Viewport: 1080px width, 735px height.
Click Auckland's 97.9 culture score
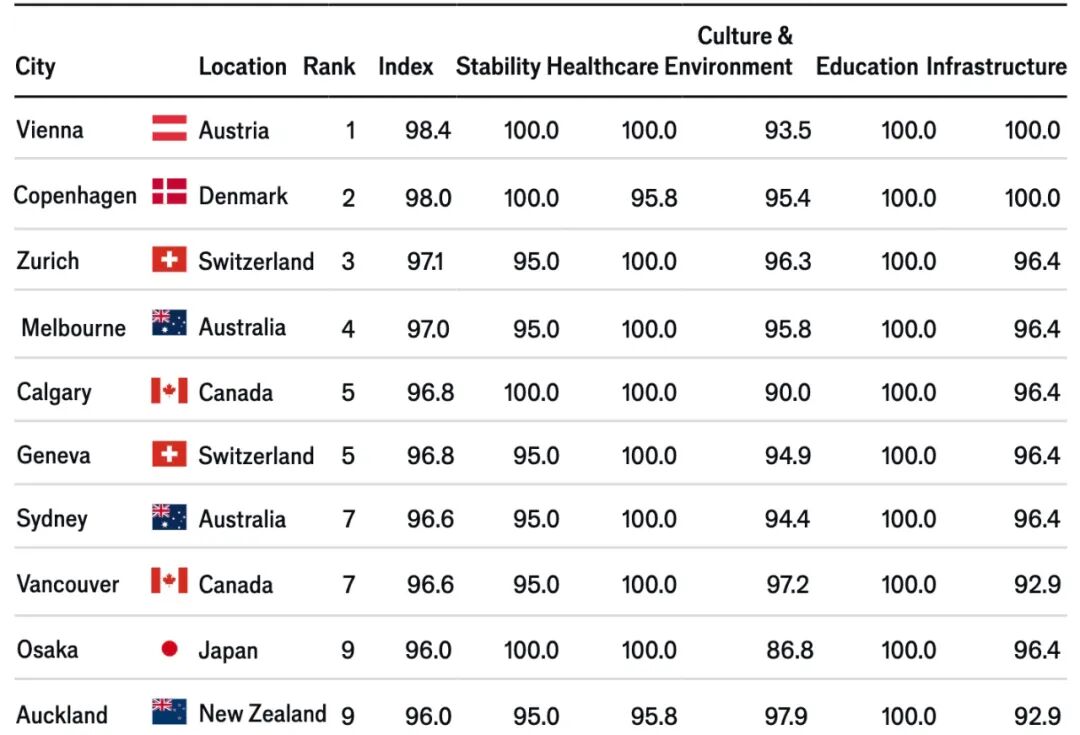(788, 716)
